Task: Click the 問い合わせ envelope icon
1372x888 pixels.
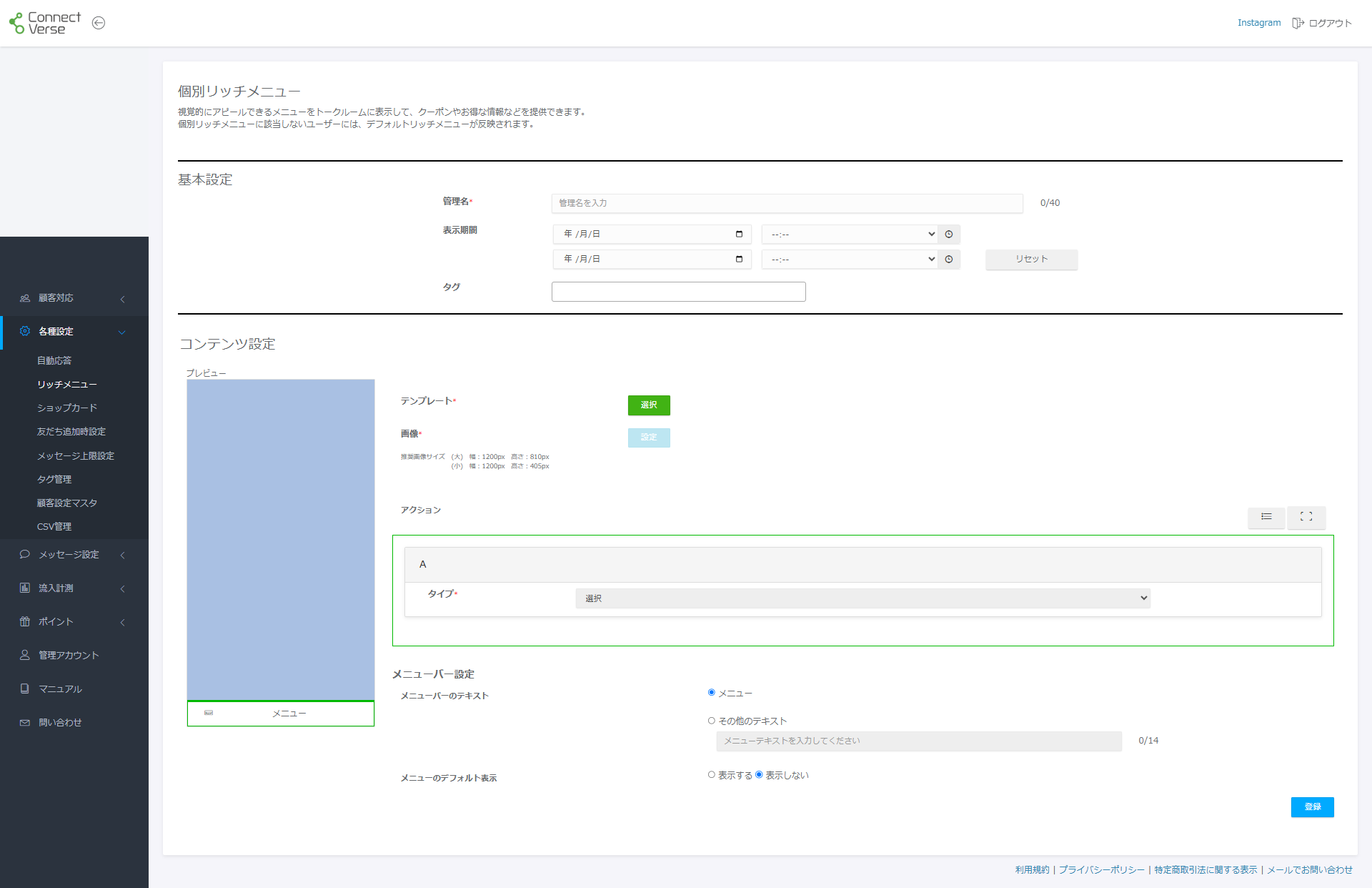Action: (x=25, y=722)
